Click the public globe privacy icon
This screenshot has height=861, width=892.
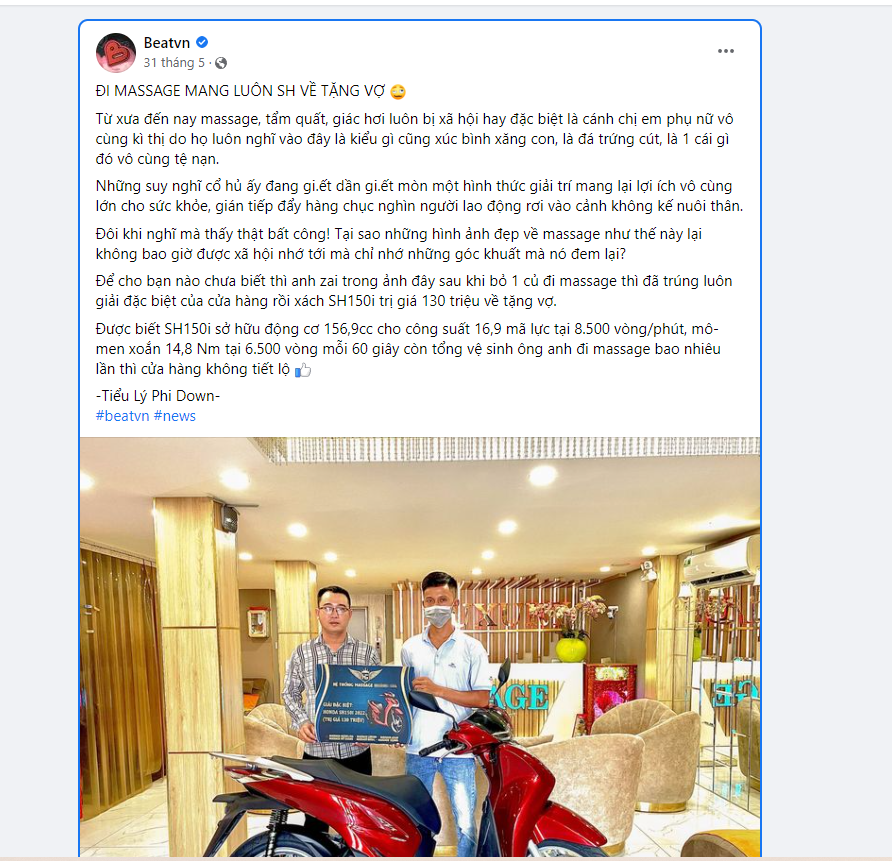221,63
